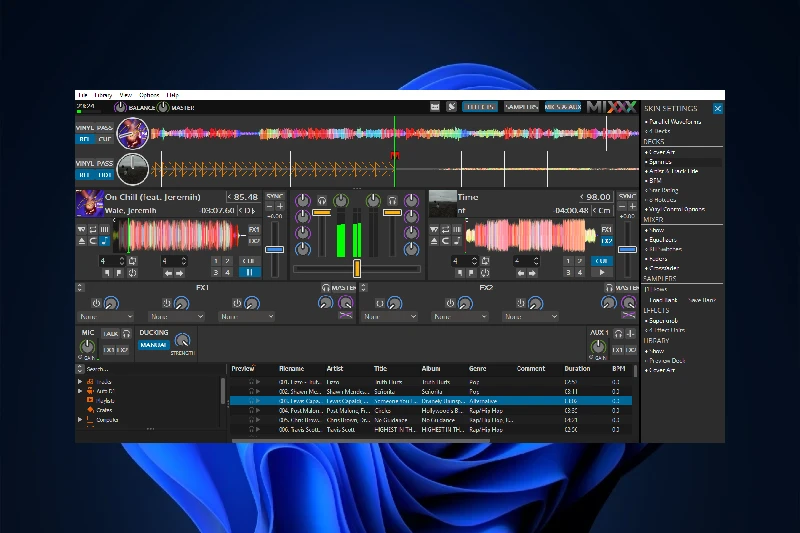Viewport: 800px width, 533px height.
Task: Pause playback on the left deck
Action: click(249, 272)
